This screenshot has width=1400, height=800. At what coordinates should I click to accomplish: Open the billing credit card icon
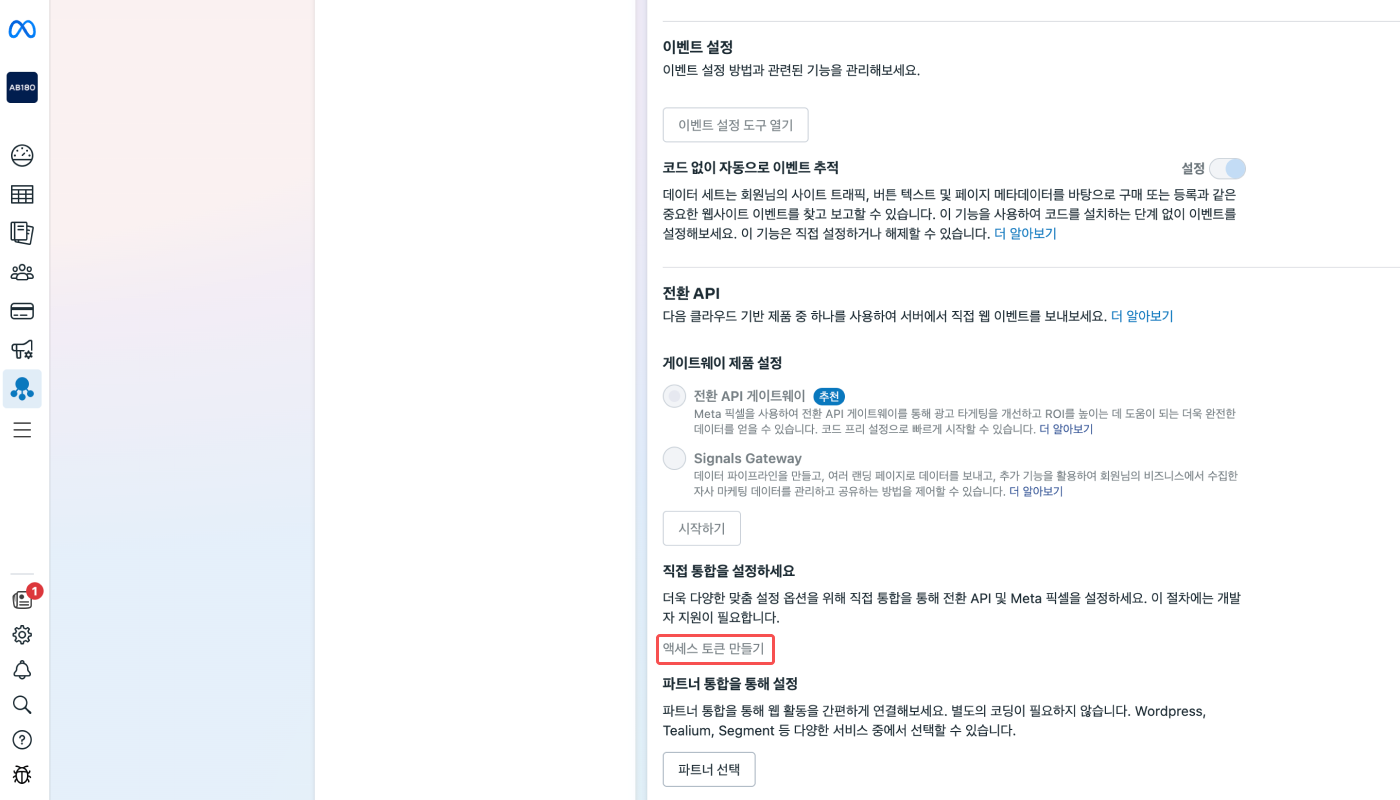22,311
